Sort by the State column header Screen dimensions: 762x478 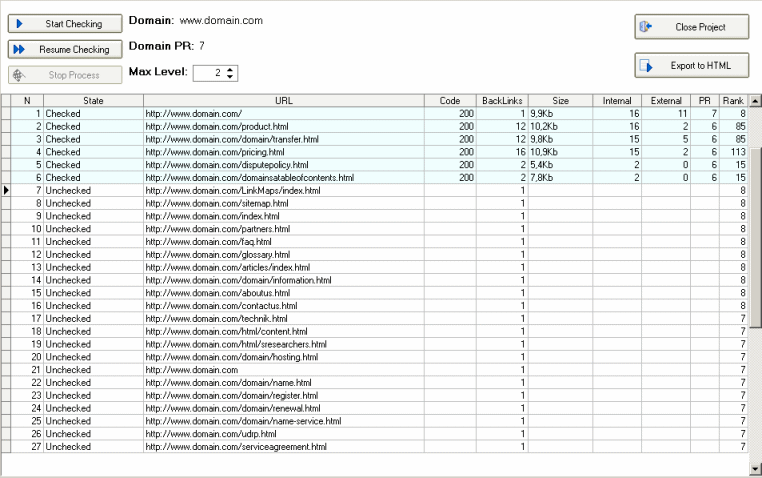point(93,101)
